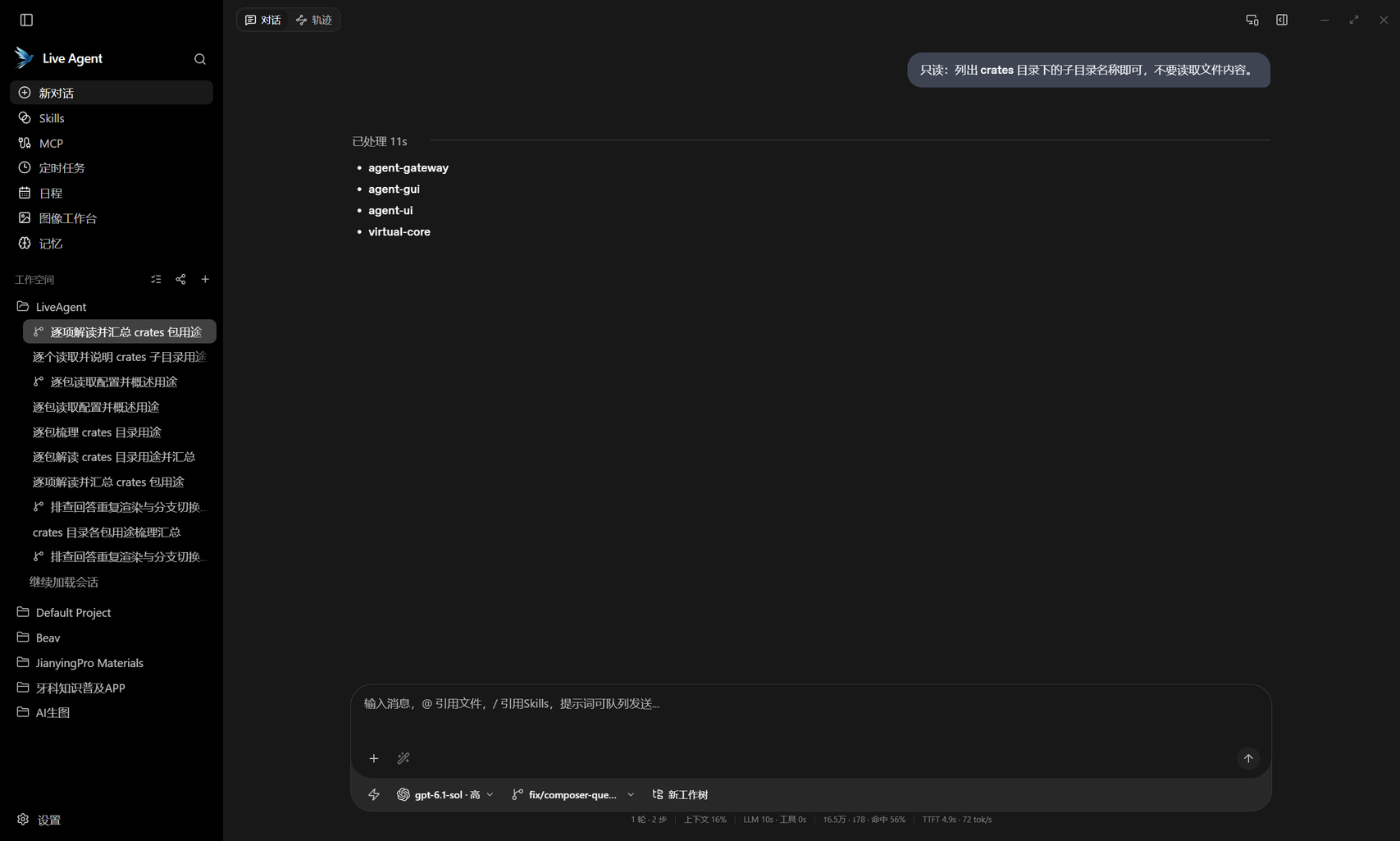Open the fix/composer-que... branch dropdown
Image resolution: width=1400 pixels, height=841 pixels.
coord(573,794)
